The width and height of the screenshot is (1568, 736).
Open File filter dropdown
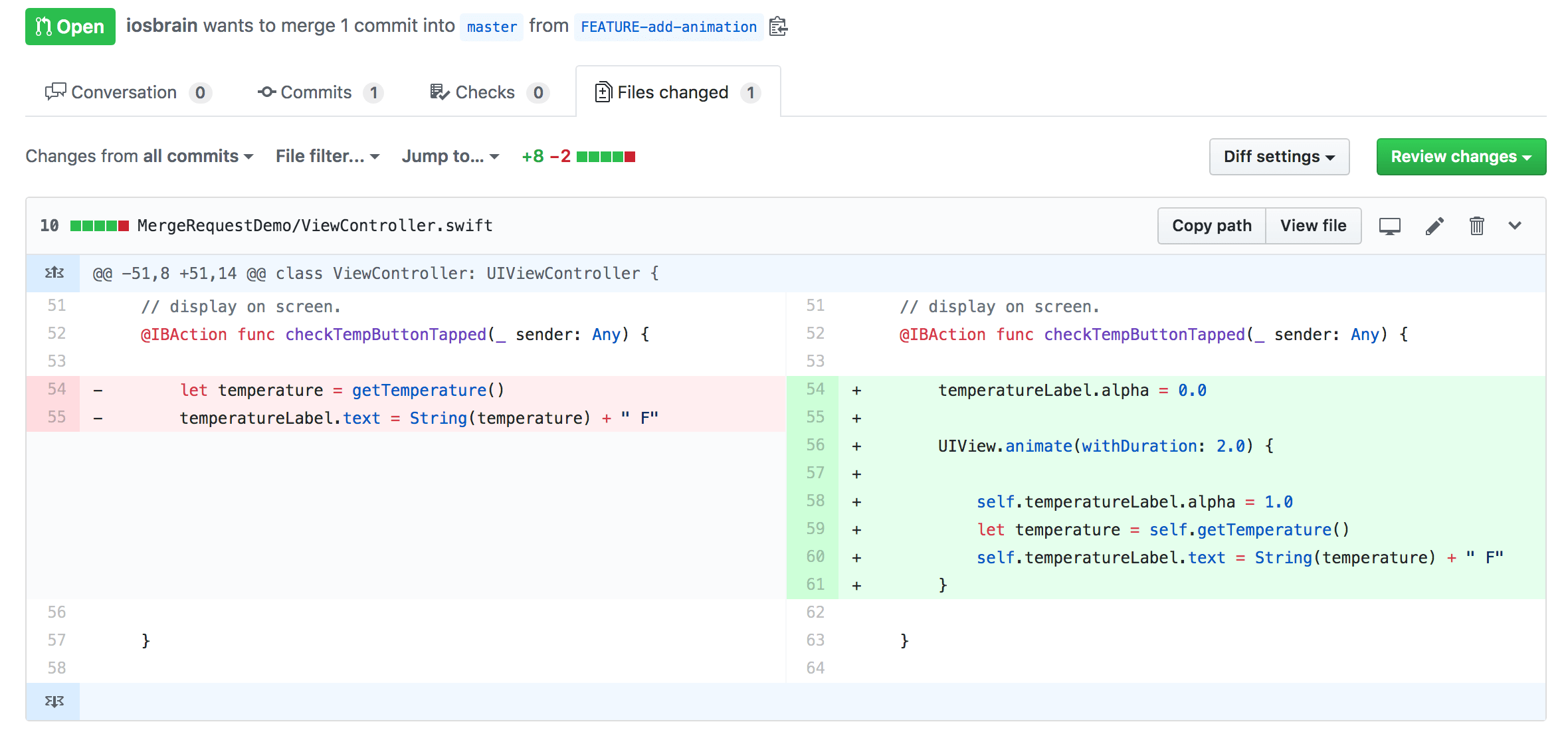[x=328, y=156]
